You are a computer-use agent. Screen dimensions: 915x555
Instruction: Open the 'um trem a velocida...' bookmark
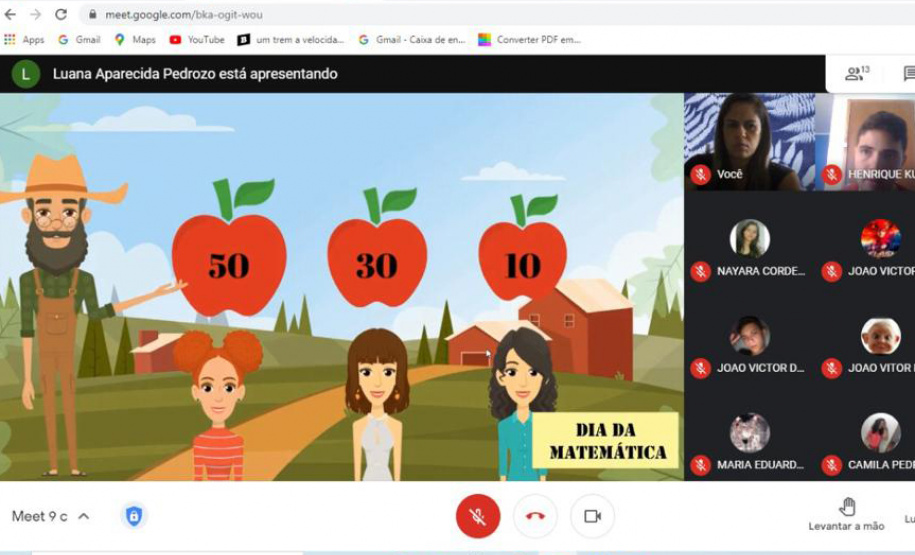tap(291, 40)
